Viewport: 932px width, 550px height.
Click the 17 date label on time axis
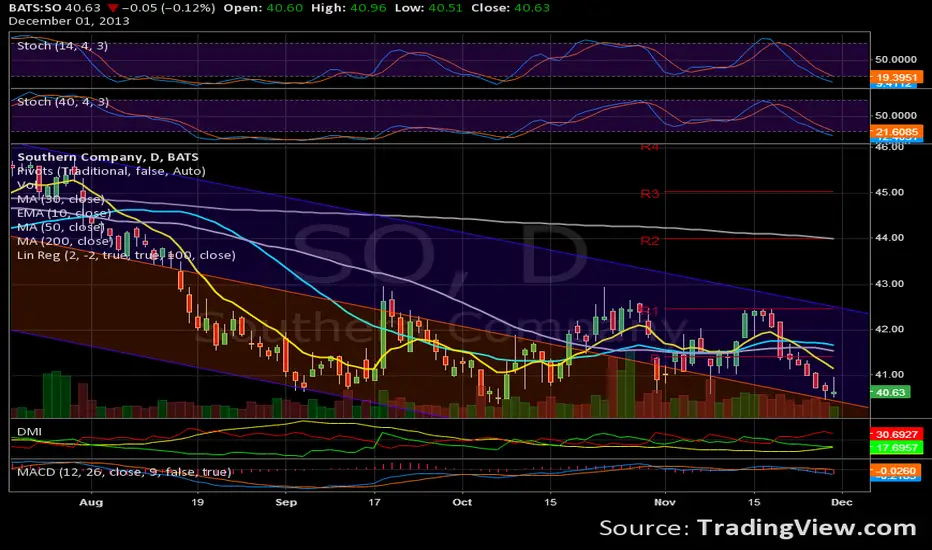[x=374, y=502]
